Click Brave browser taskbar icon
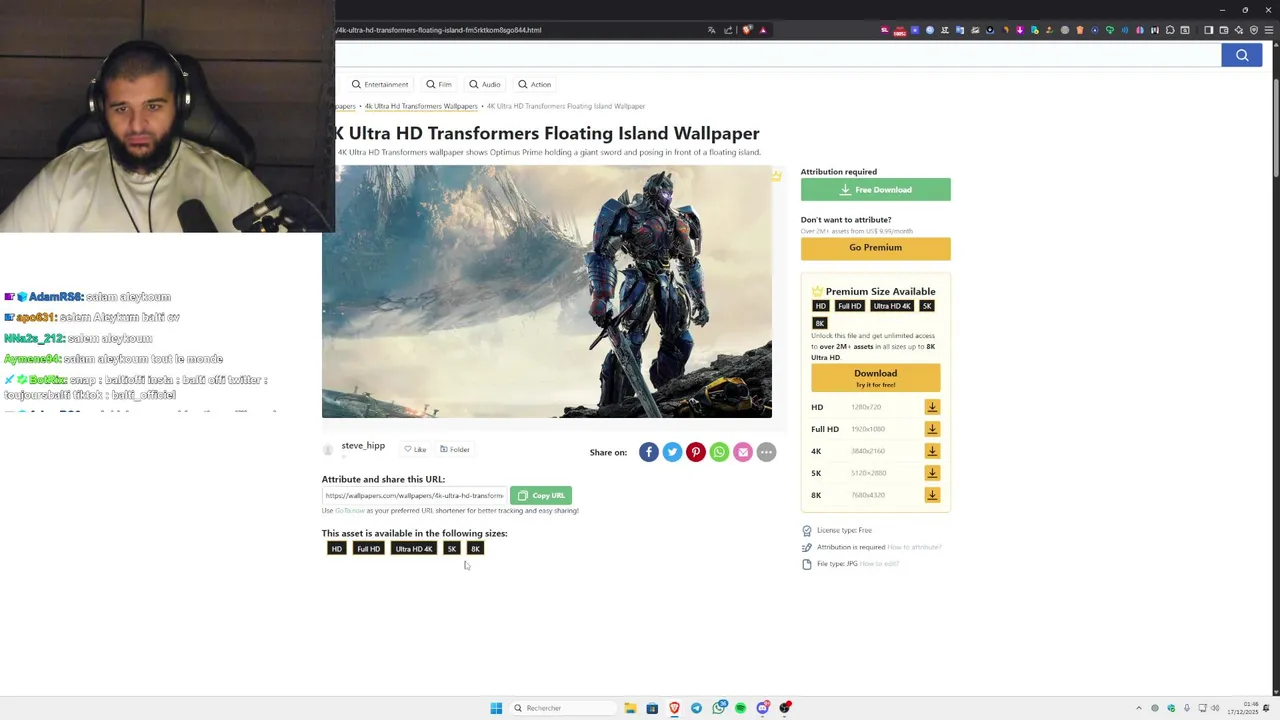Image resolution: width=1280 pixels, height=720 pixels. 674,708
